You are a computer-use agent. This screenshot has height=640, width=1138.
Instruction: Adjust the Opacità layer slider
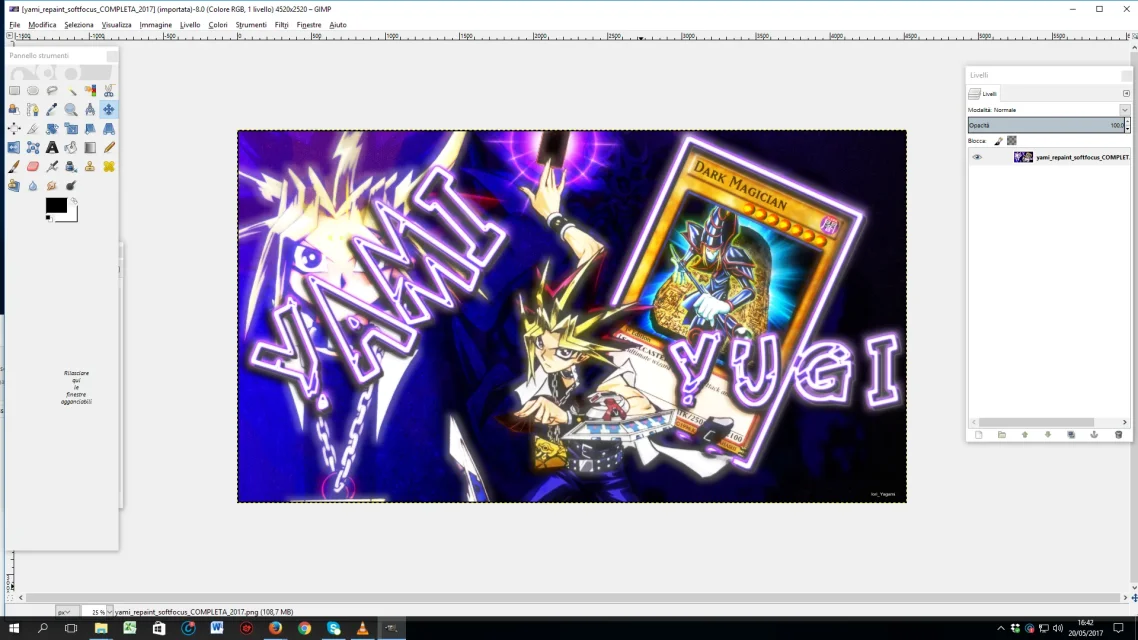(x=1045, y=125)
